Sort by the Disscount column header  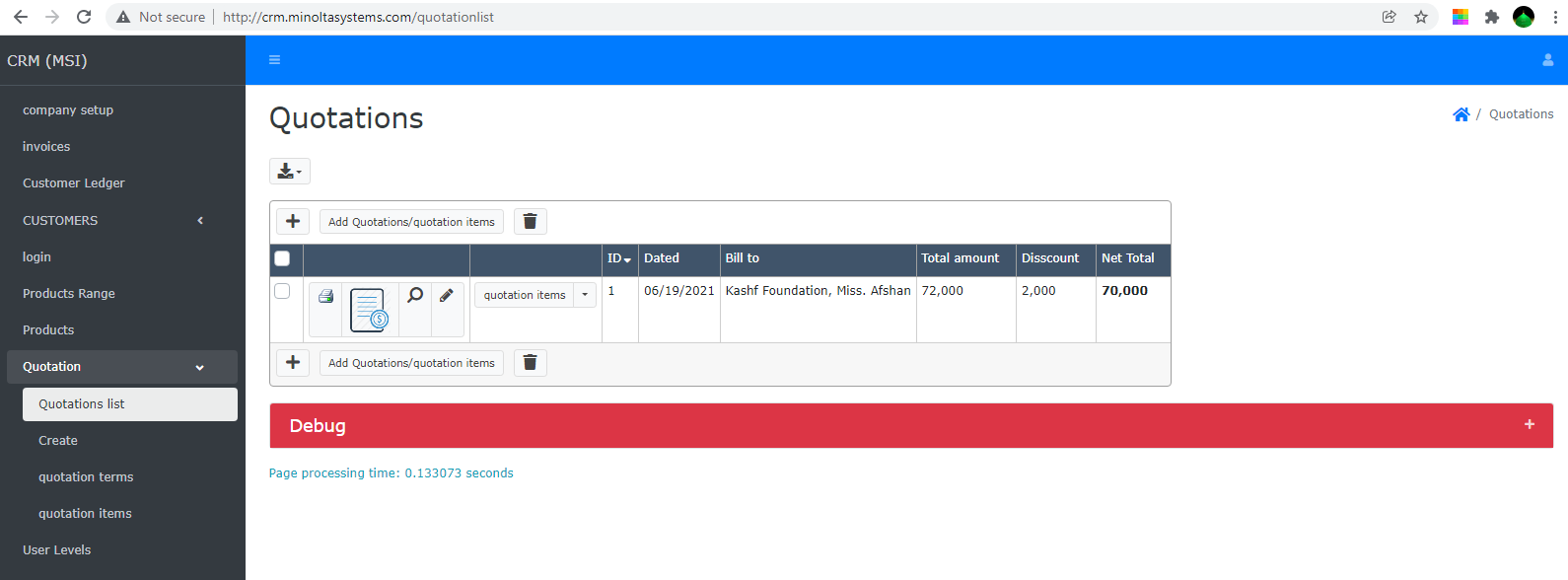tap(1050, 258)
